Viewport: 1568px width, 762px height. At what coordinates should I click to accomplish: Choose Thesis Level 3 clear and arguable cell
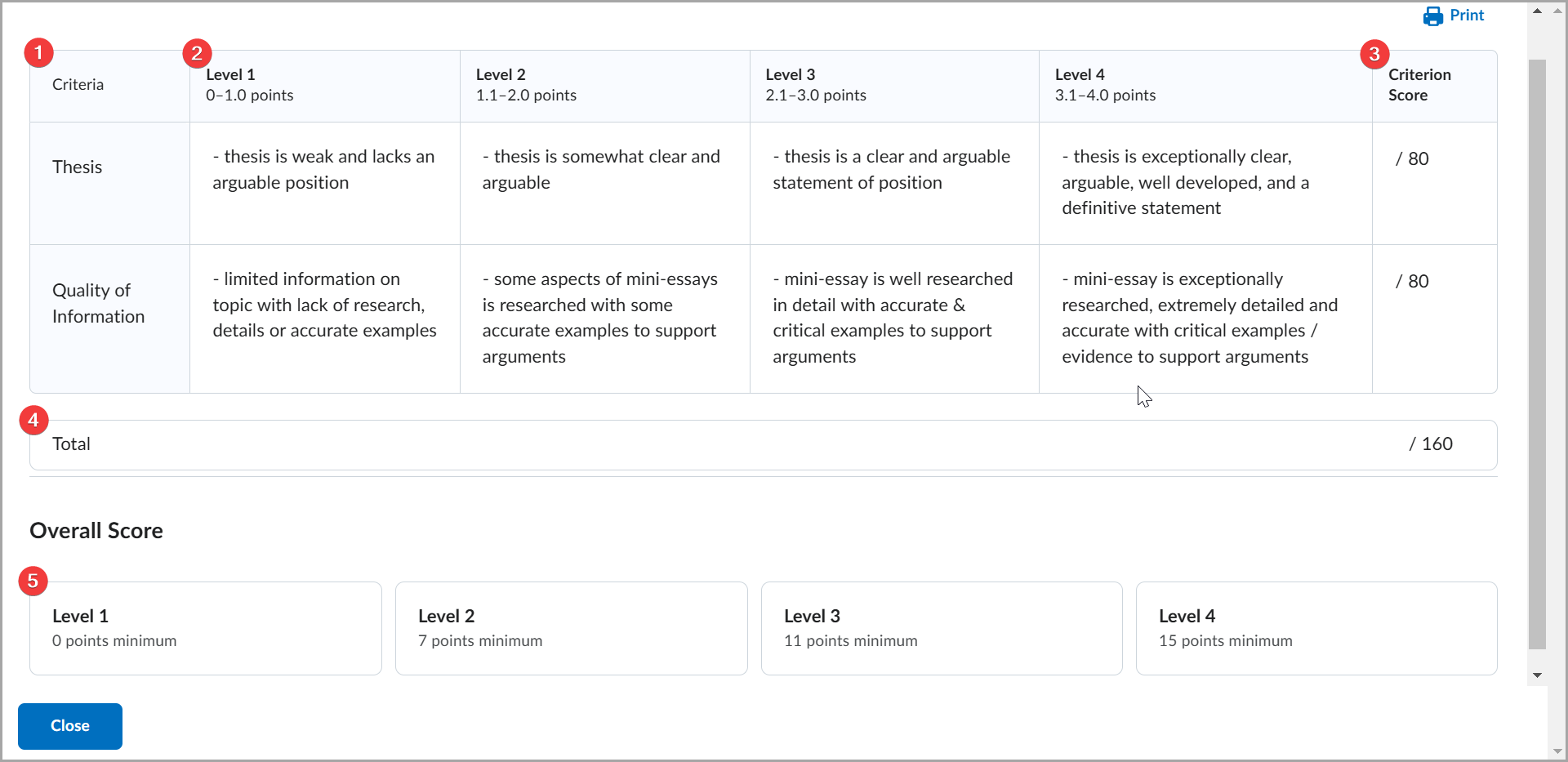894,184
